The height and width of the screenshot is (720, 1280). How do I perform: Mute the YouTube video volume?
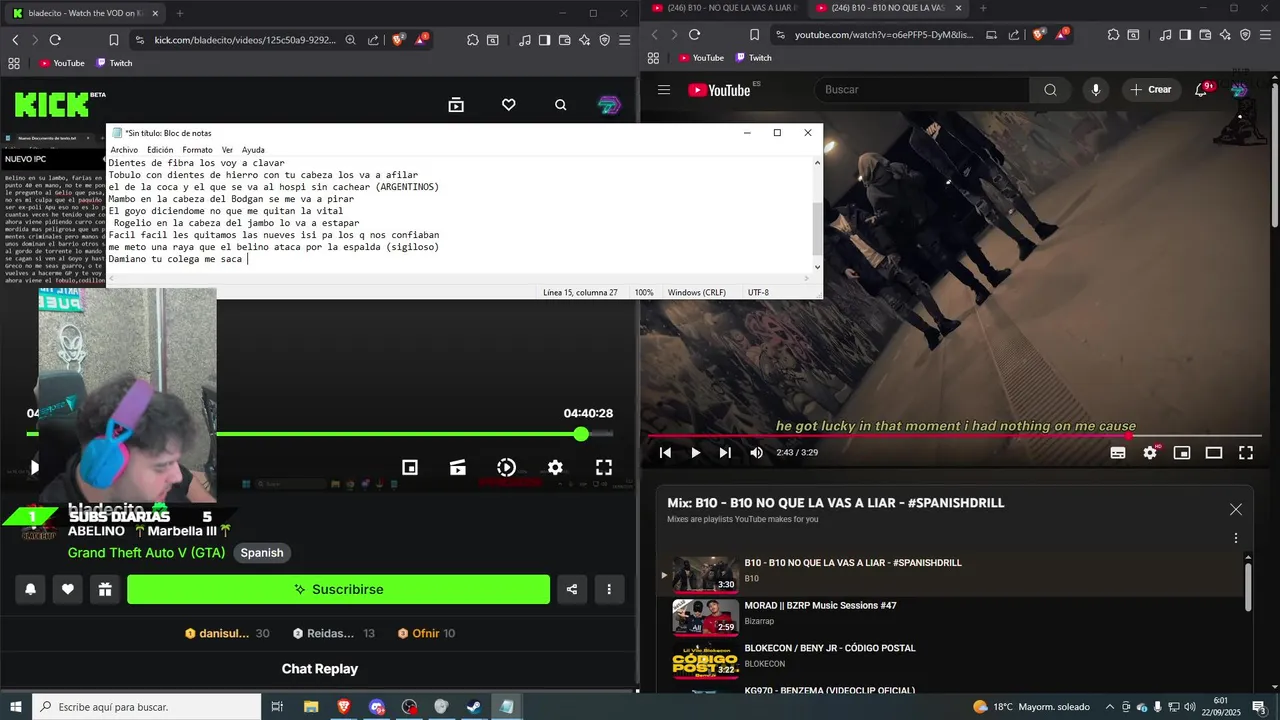pyautogui.click(x=756, y=453)
